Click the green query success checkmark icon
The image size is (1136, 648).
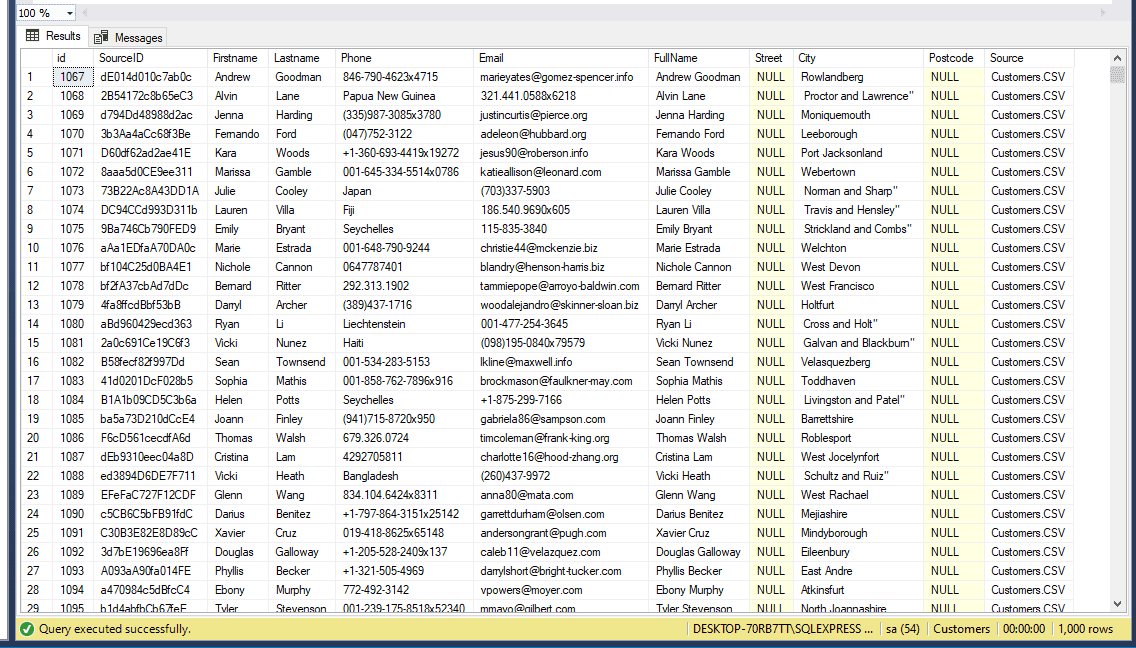click(26, 629)
